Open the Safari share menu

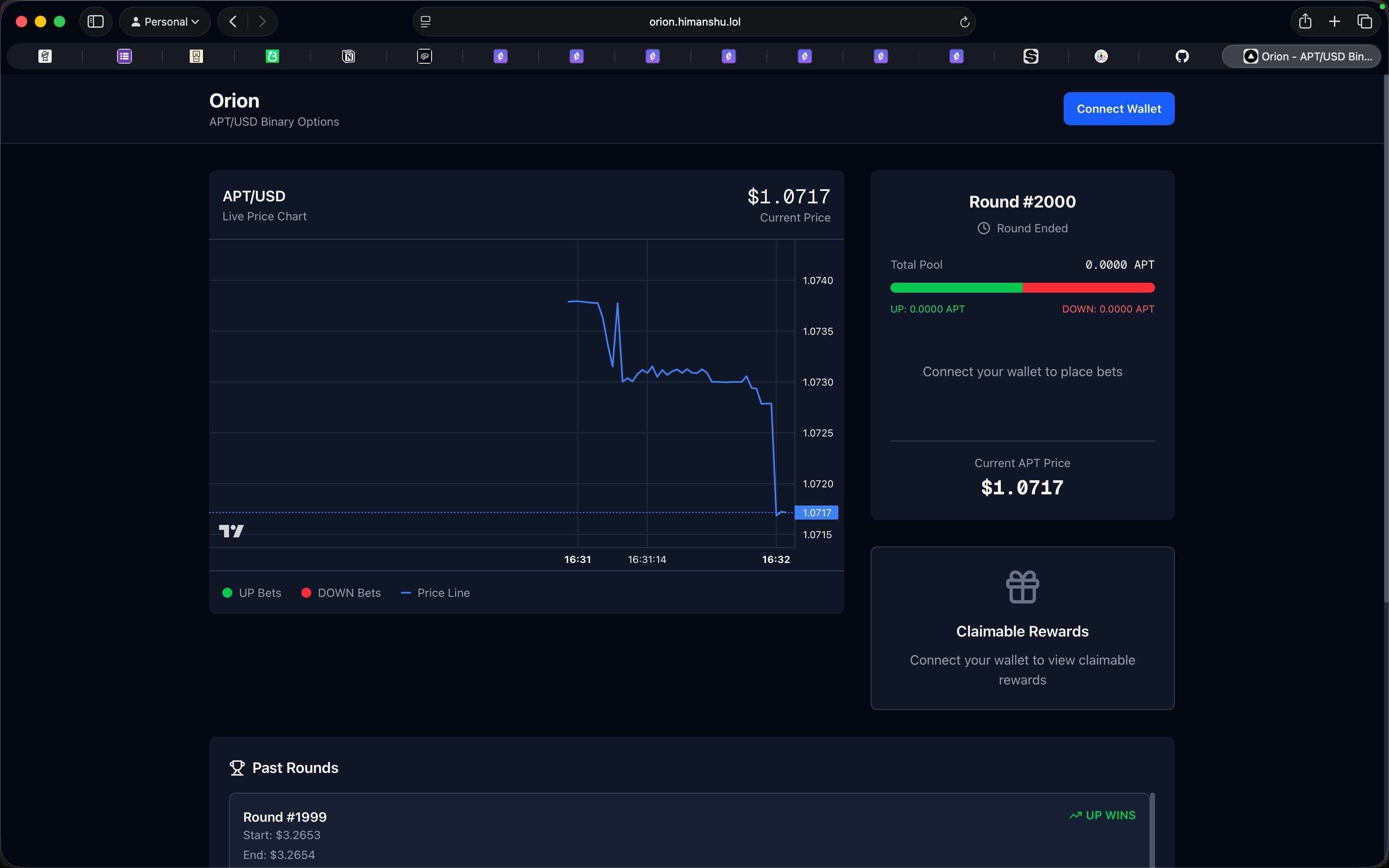[x=1305, y=22]
